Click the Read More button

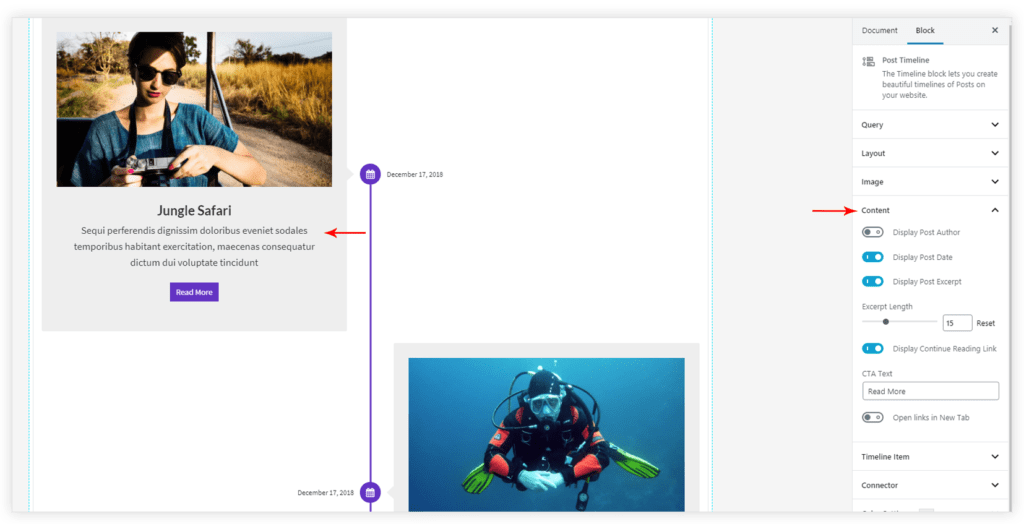point(194,292)
